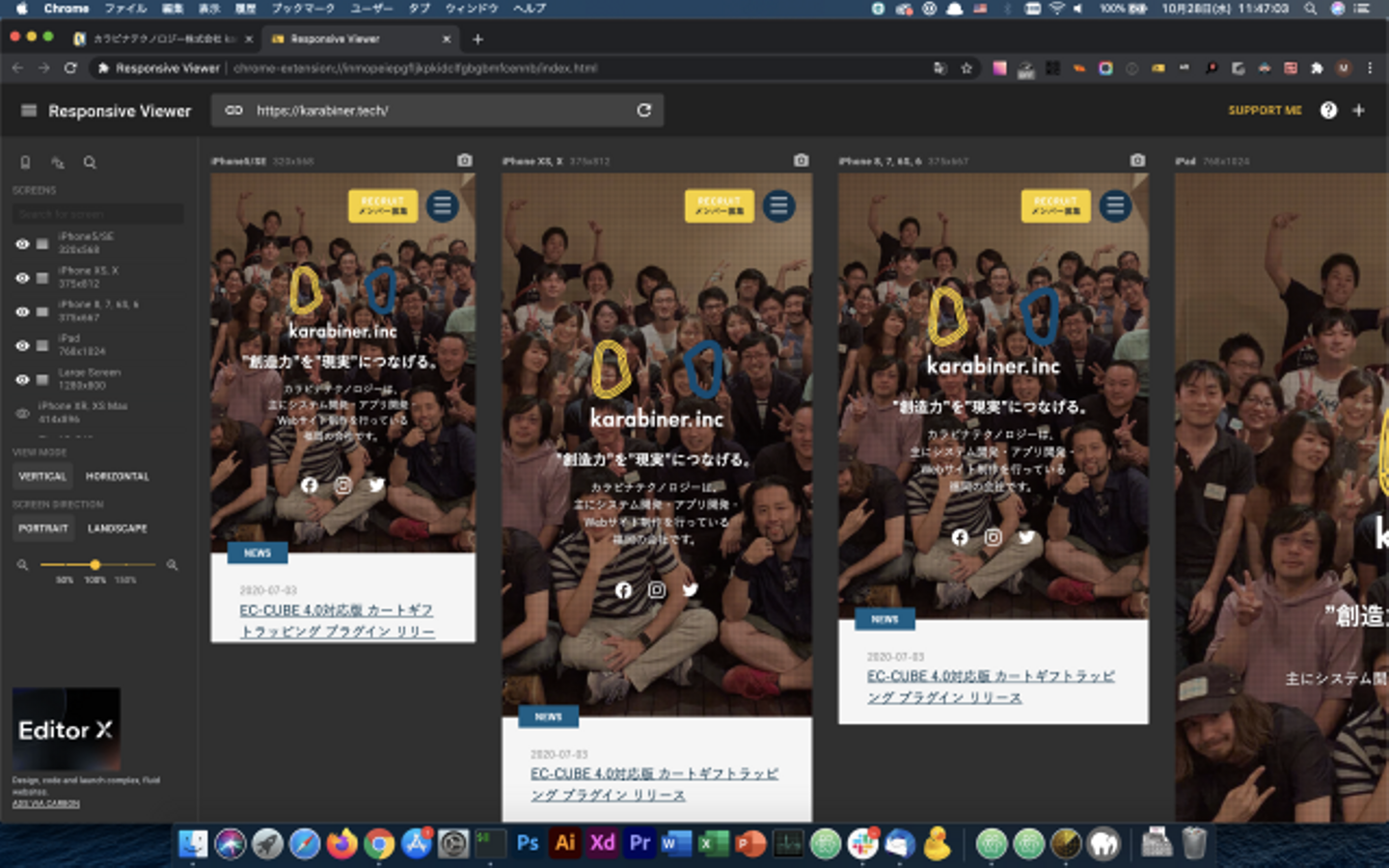Viewport: 1389px width, 868px height.
Task: Open the sidebar search magnifier icon
Action: coord(90,163)
